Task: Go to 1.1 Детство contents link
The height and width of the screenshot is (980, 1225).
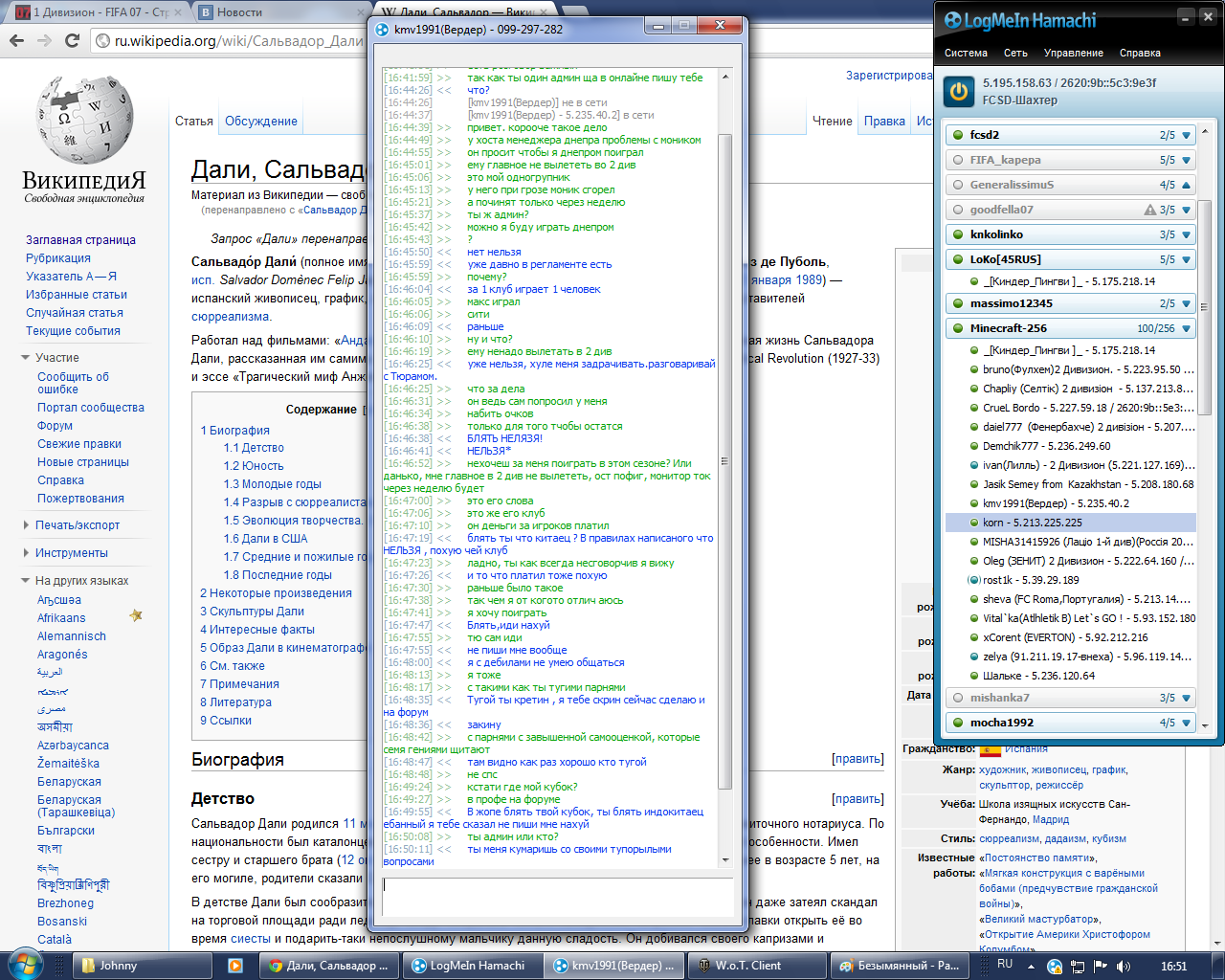Action: (x=254, y=448)
